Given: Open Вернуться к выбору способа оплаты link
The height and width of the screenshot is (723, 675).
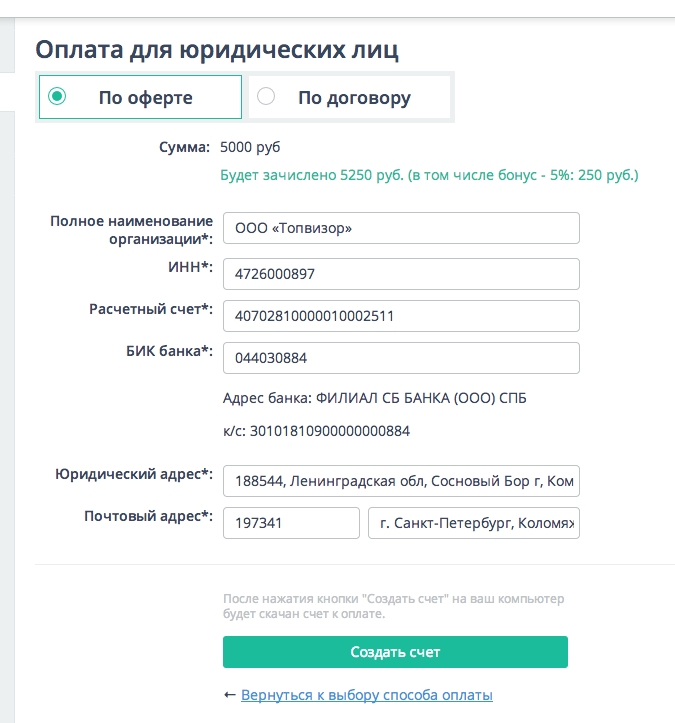Looking at the screenshot, I should [x=367, y=695].
